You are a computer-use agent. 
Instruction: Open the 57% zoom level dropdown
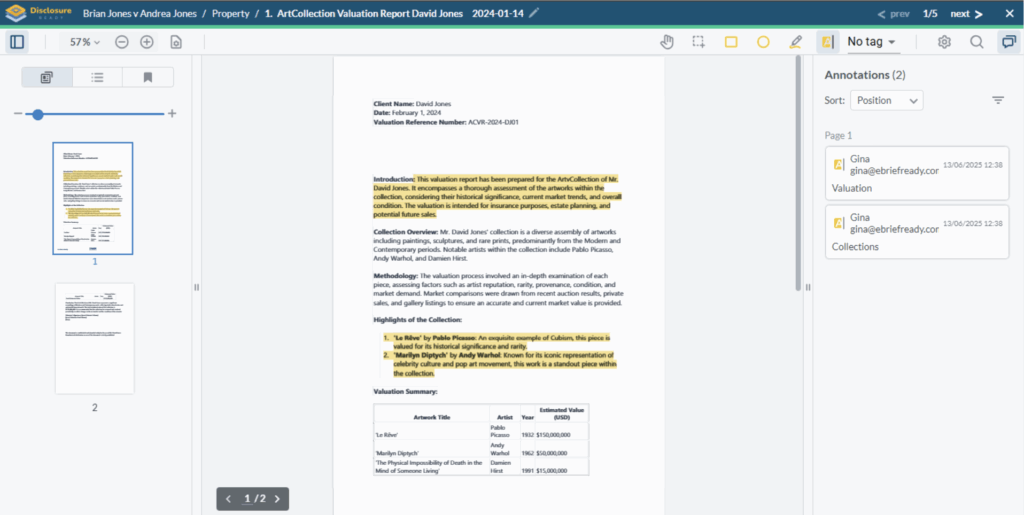coord(86,42)
